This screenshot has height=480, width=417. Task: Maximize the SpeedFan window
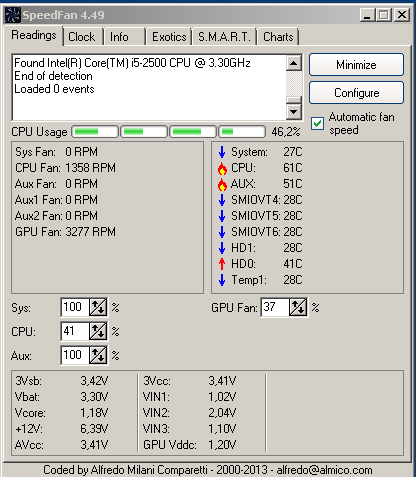[x=384, y=15]
